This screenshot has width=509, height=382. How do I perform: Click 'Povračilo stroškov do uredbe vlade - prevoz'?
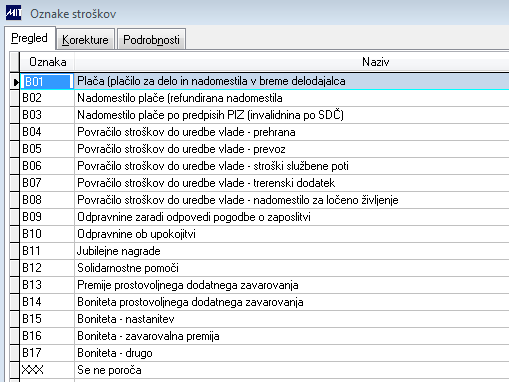pos(181,149)
